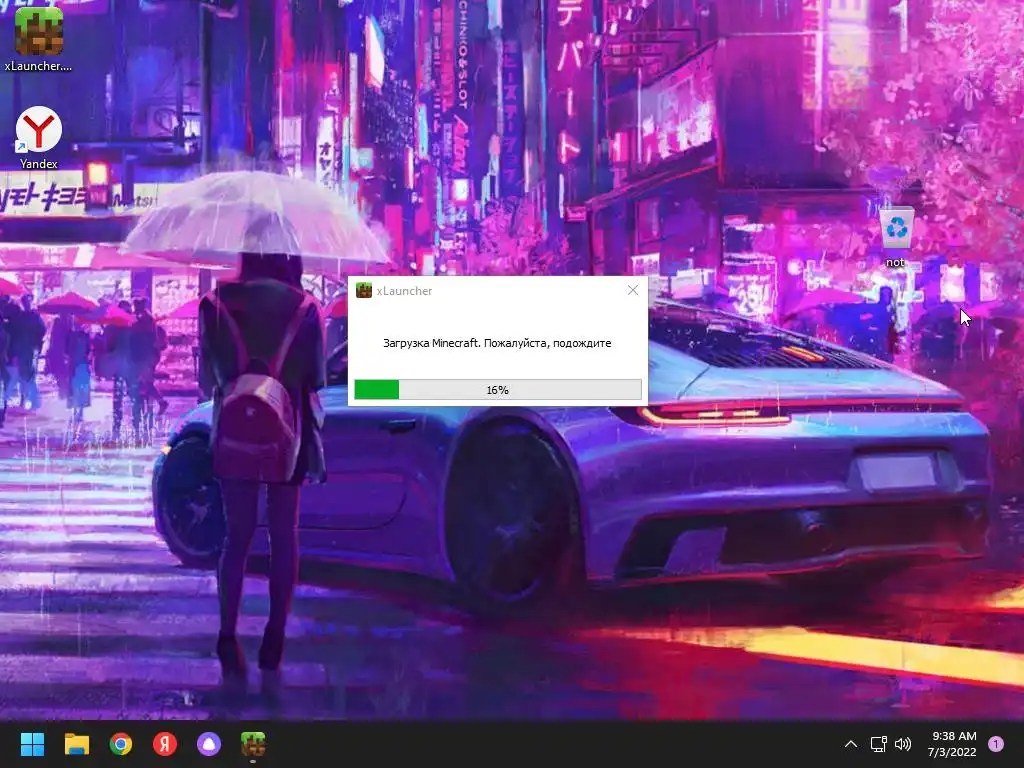The image size is (1024, 768).
Task: Open the notification center badge
Action: click(x=996, y=744)
